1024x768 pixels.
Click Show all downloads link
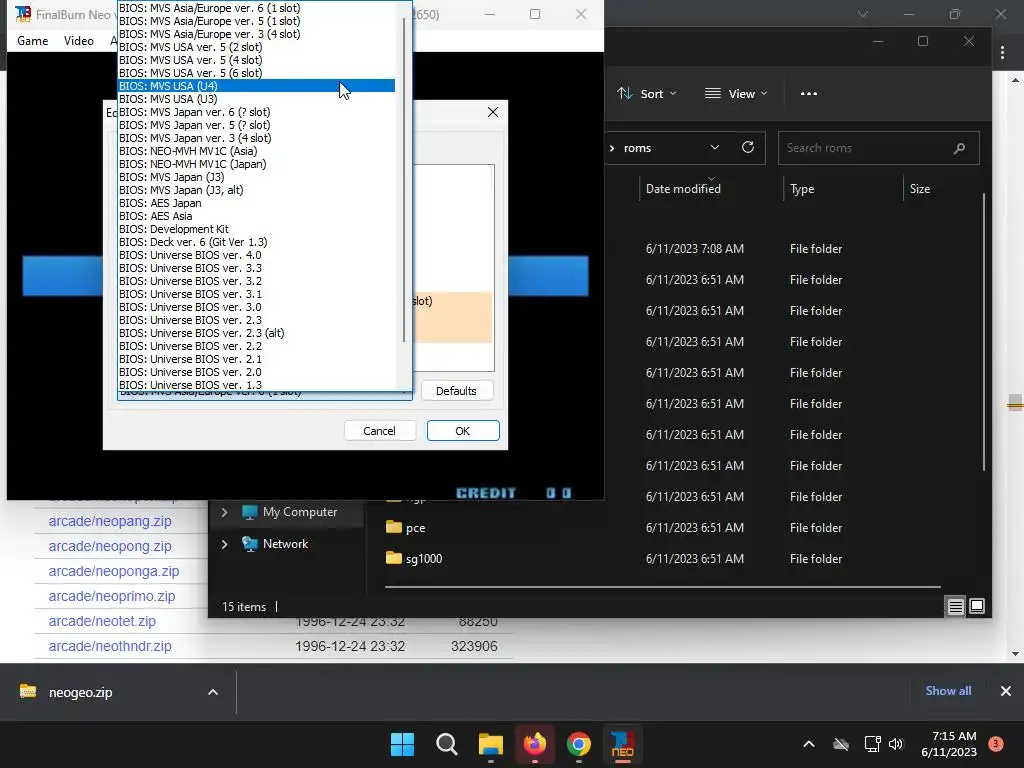pyautogui.click(x=948, y=691)
